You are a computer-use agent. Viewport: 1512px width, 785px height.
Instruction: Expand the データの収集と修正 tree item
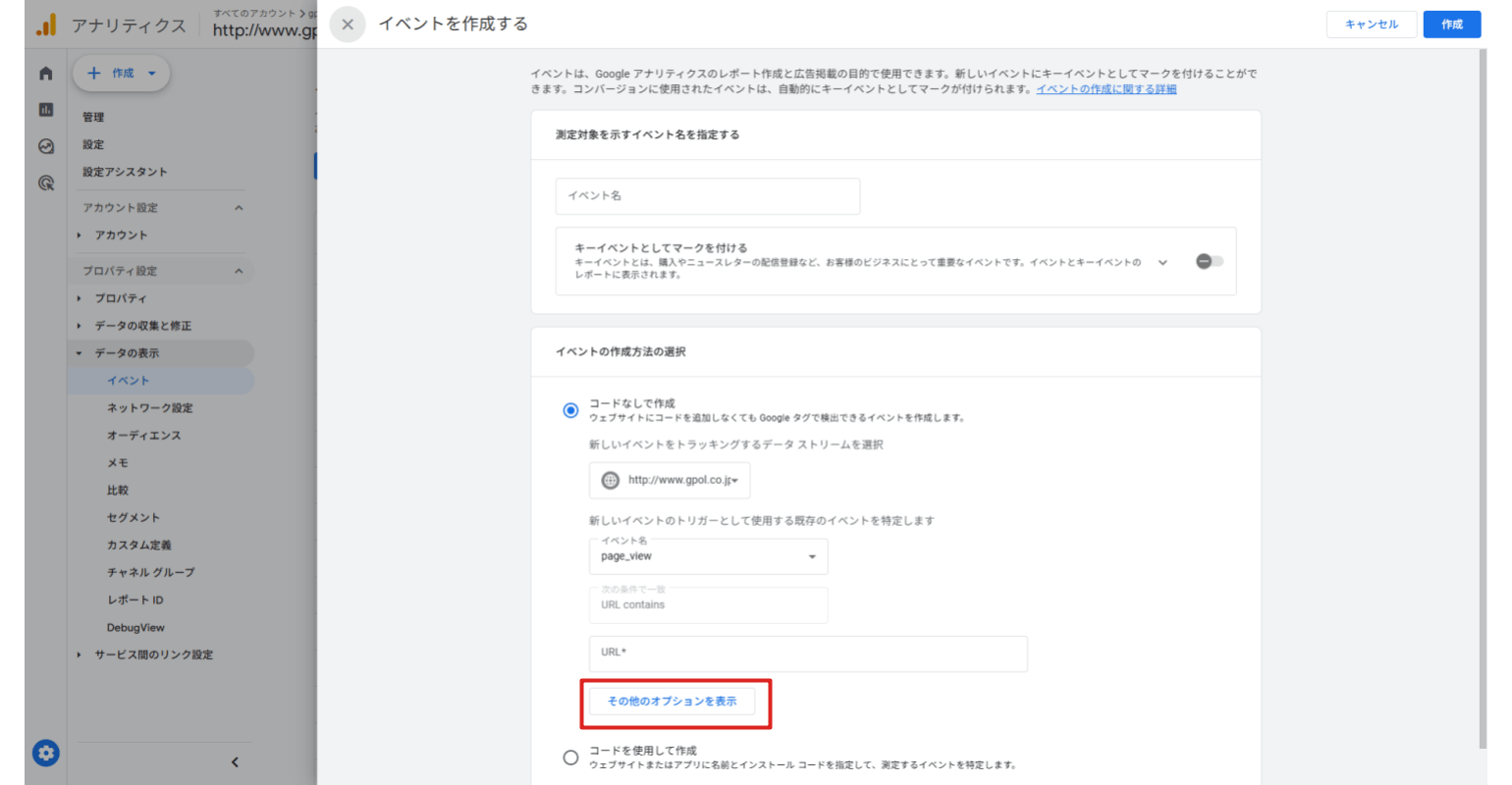coord(142,325)
